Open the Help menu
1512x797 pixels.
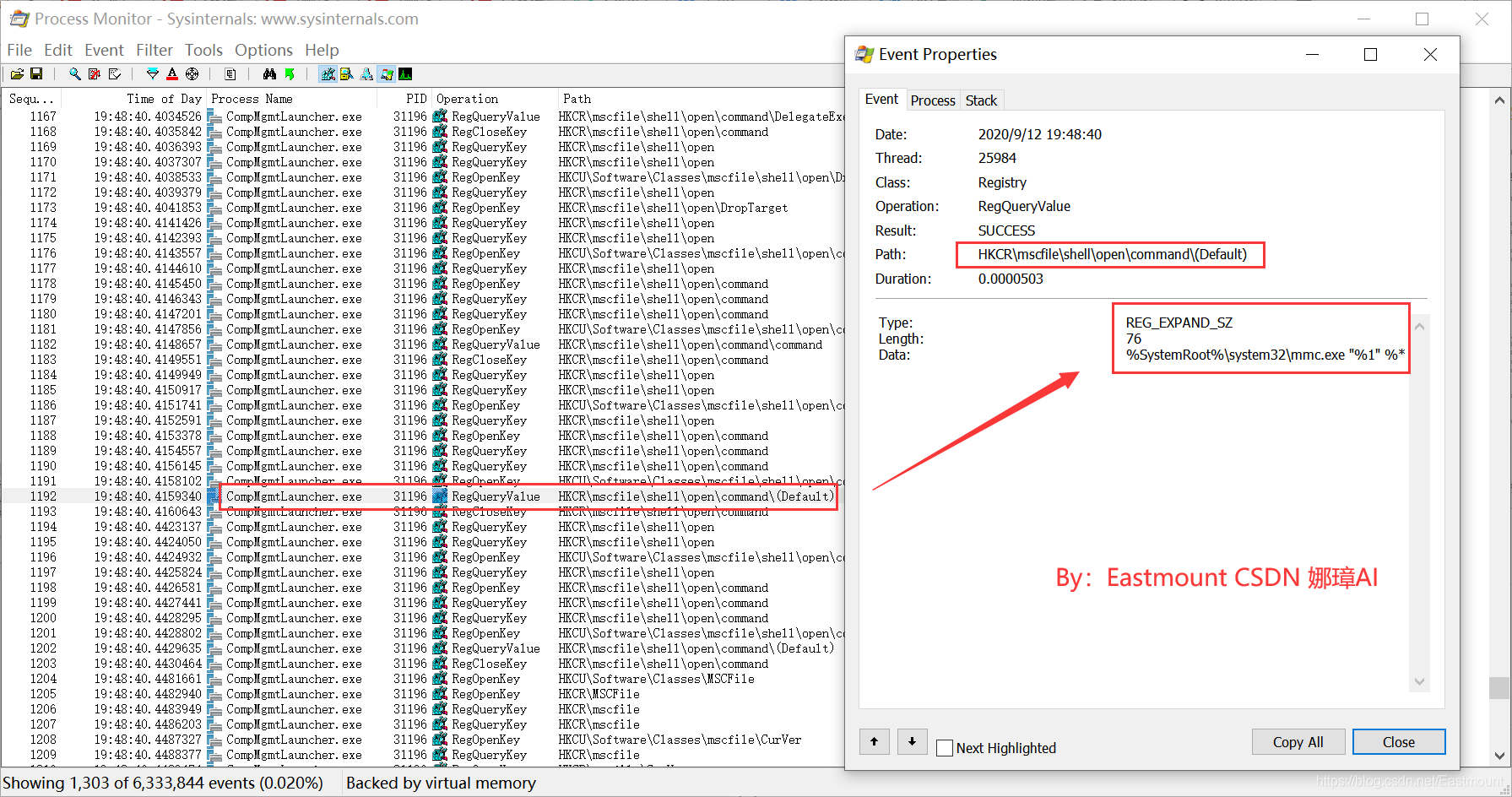point(322,50)
